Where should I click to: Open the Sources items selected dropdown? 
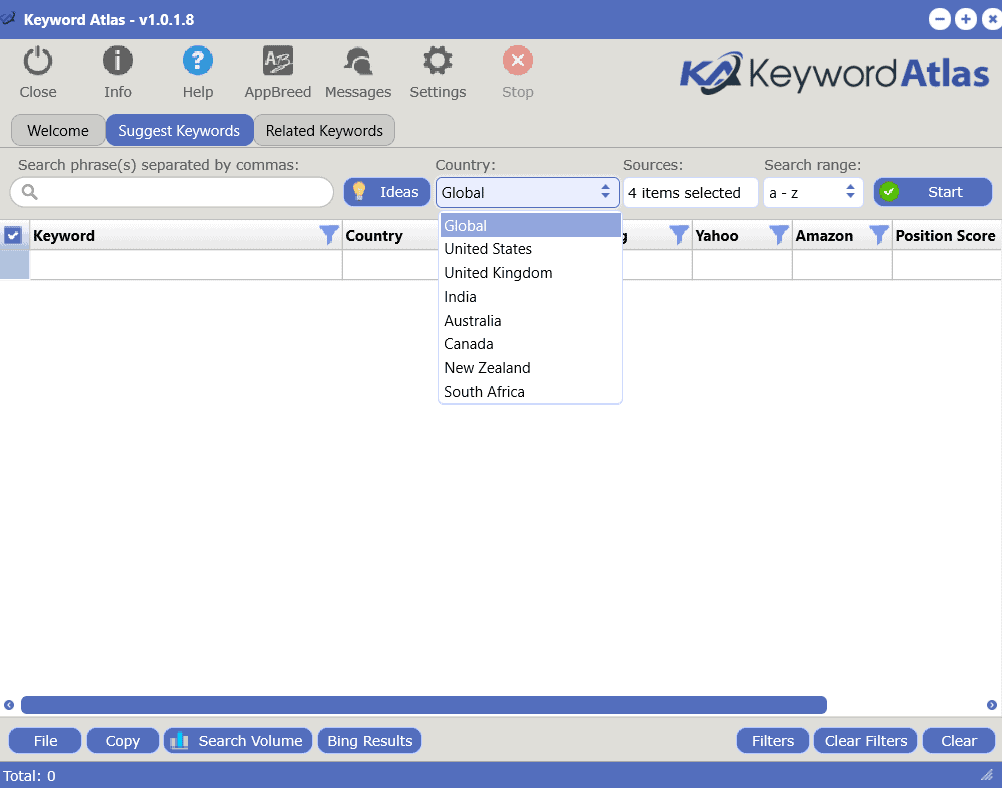[x=689, y=193]
